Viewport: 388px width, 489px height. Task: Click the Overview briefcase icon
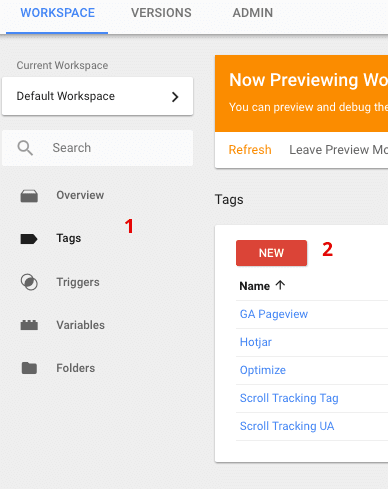click(29, 196)
